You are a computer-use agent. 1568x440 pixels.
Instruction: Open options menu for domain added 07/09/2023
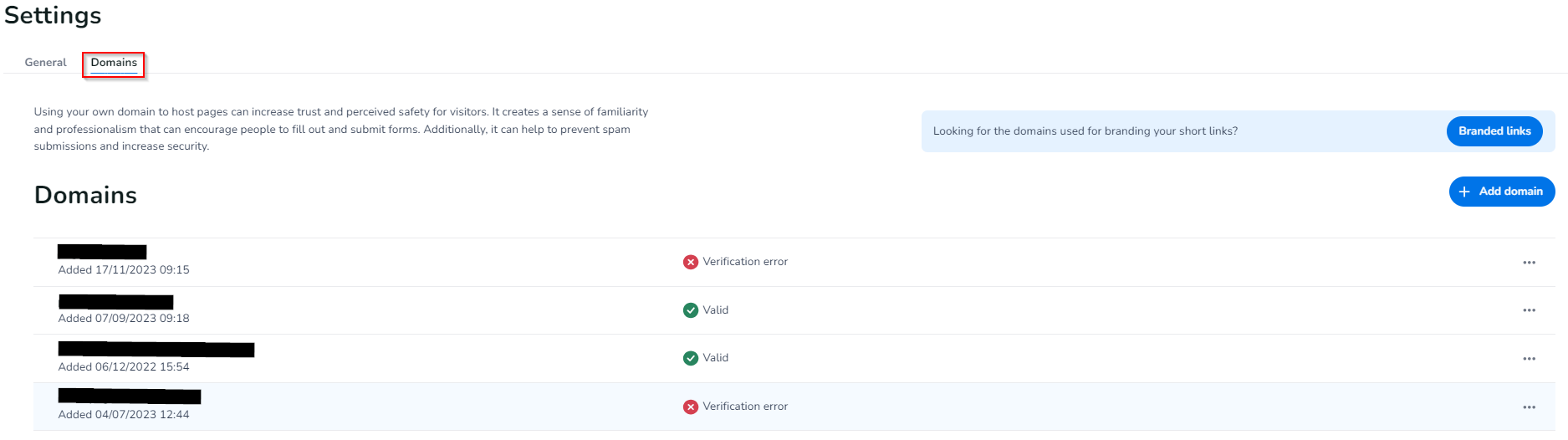[1529, 310]
